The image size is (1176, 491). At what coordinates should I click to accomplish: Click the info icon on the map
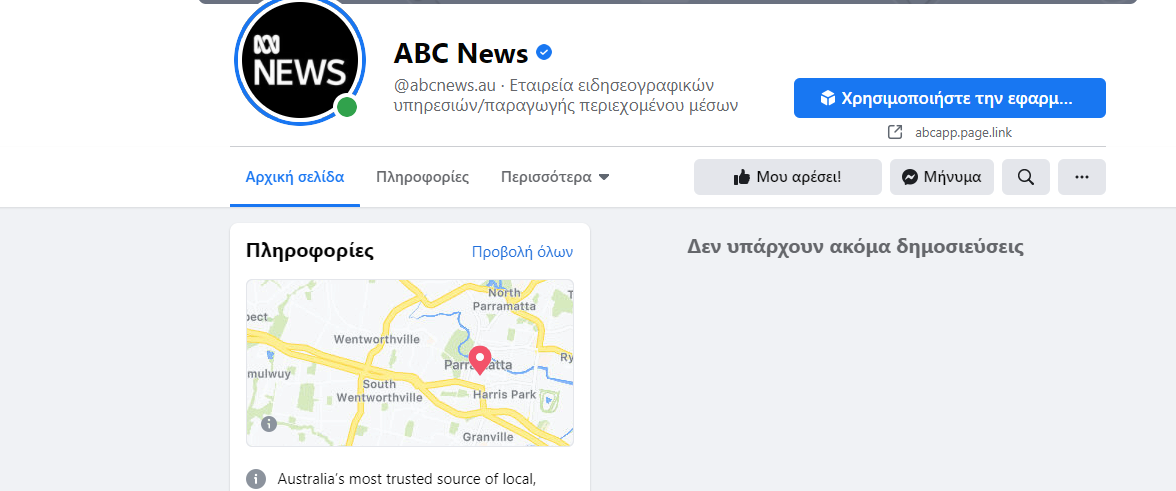[268, 424]
